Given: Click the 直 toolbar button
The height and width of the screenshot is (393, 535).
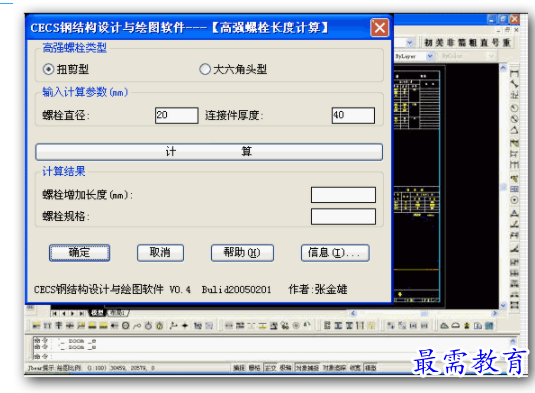Looking at the screenshot, I should pyautogui.click(x=484, y=43).
